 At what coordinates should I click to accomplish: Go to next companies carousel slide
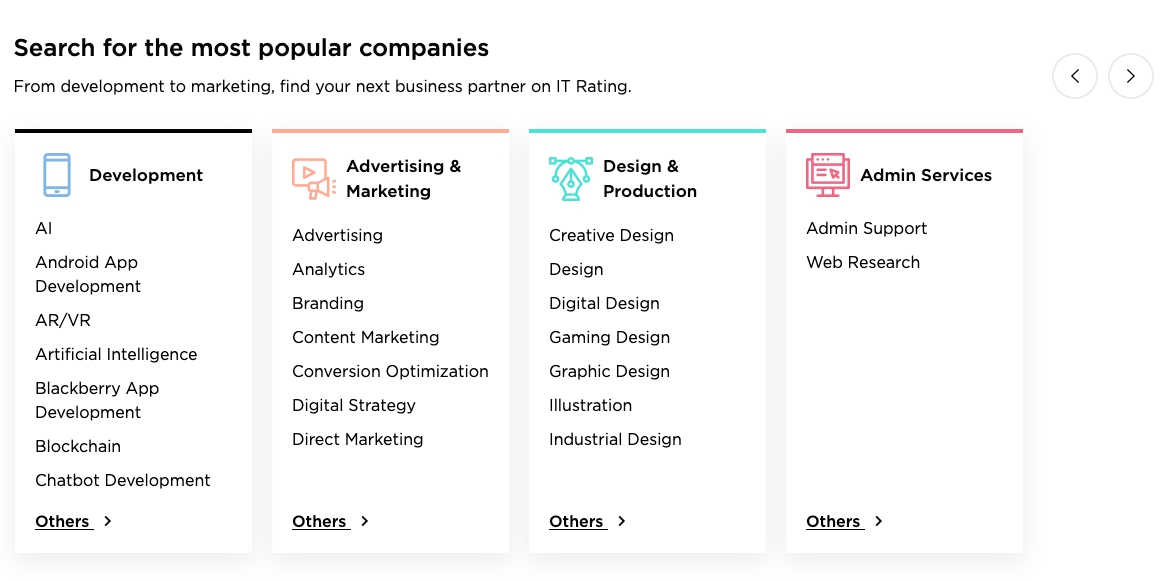tap(1131, 76)
